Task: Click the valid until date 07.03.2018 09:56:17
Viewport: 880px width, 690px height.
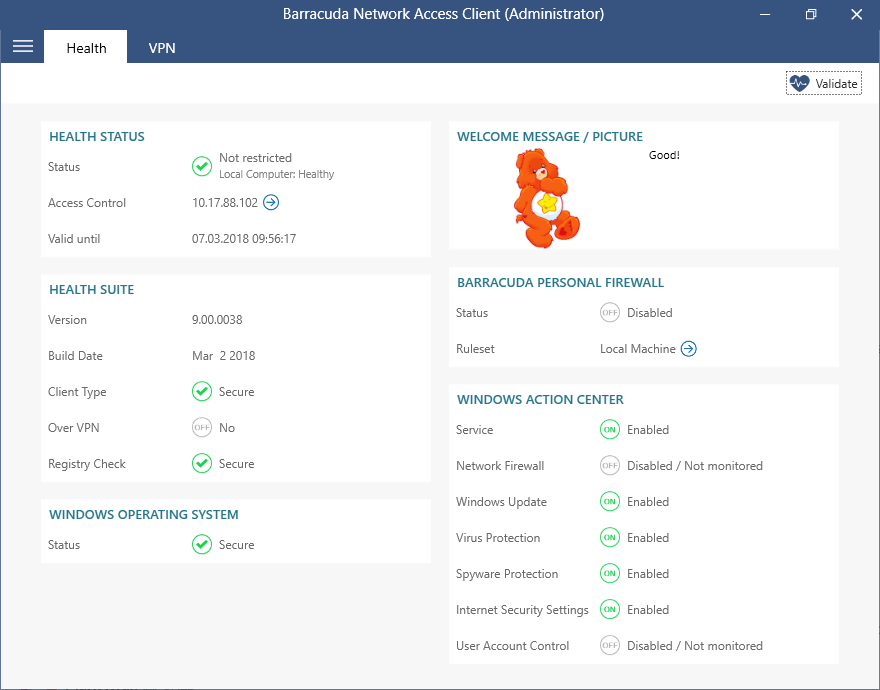Action: pyautogui.click(x=244, y=239)
